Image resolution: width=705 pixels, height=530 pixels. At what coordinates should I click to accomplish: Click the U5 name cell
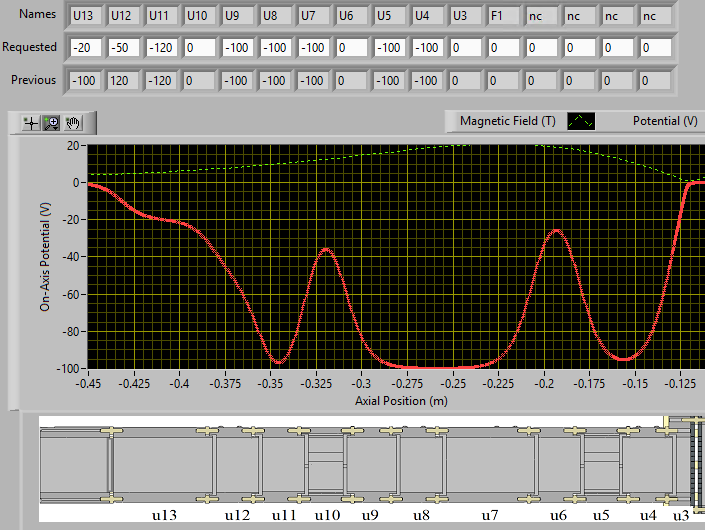pos(390,16)
